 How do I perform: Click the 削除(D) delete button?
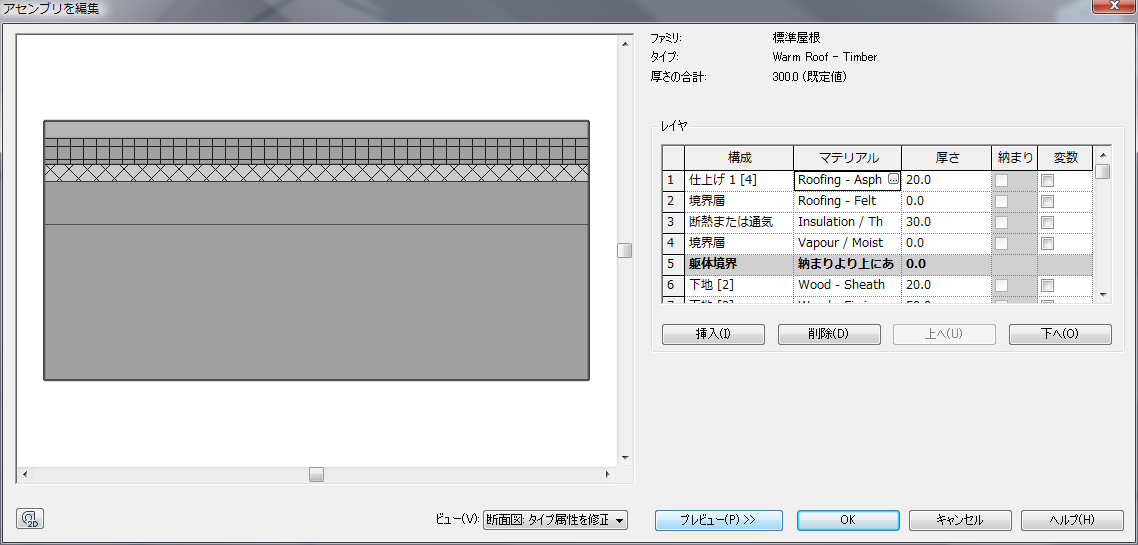click(x=829, y=334)
